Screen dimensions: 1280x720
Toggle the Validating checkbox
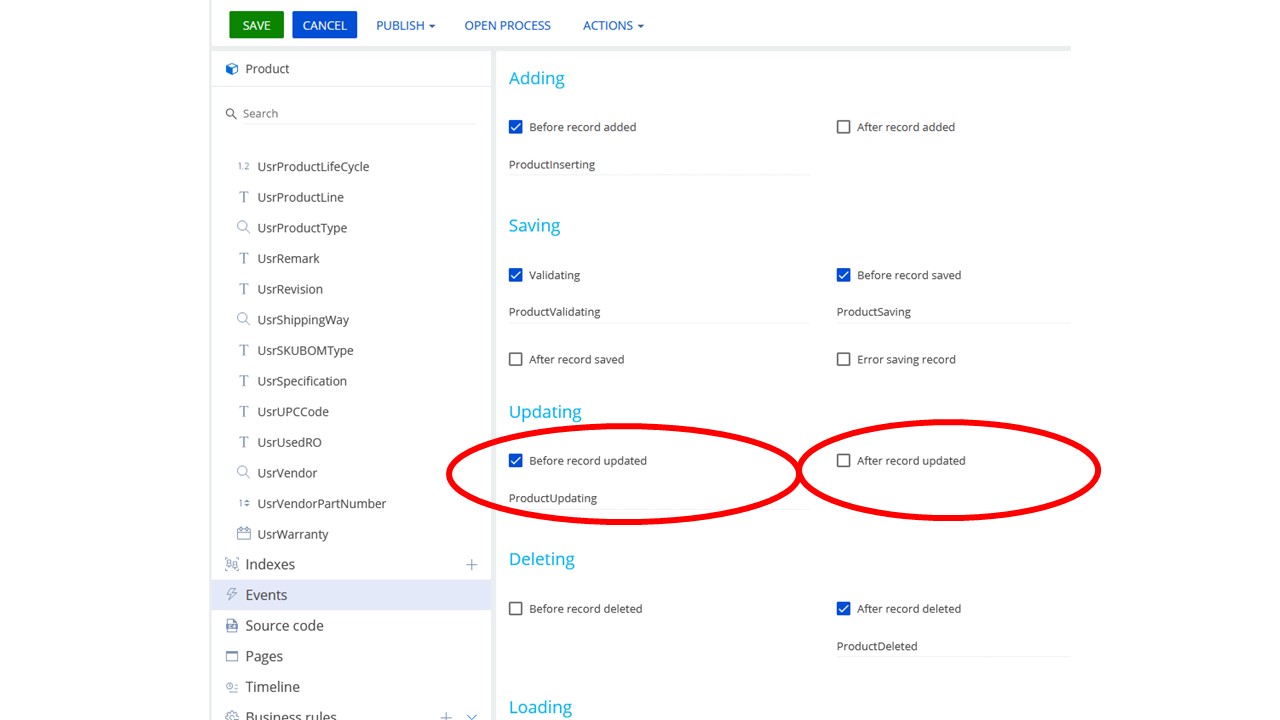point(516,275)
